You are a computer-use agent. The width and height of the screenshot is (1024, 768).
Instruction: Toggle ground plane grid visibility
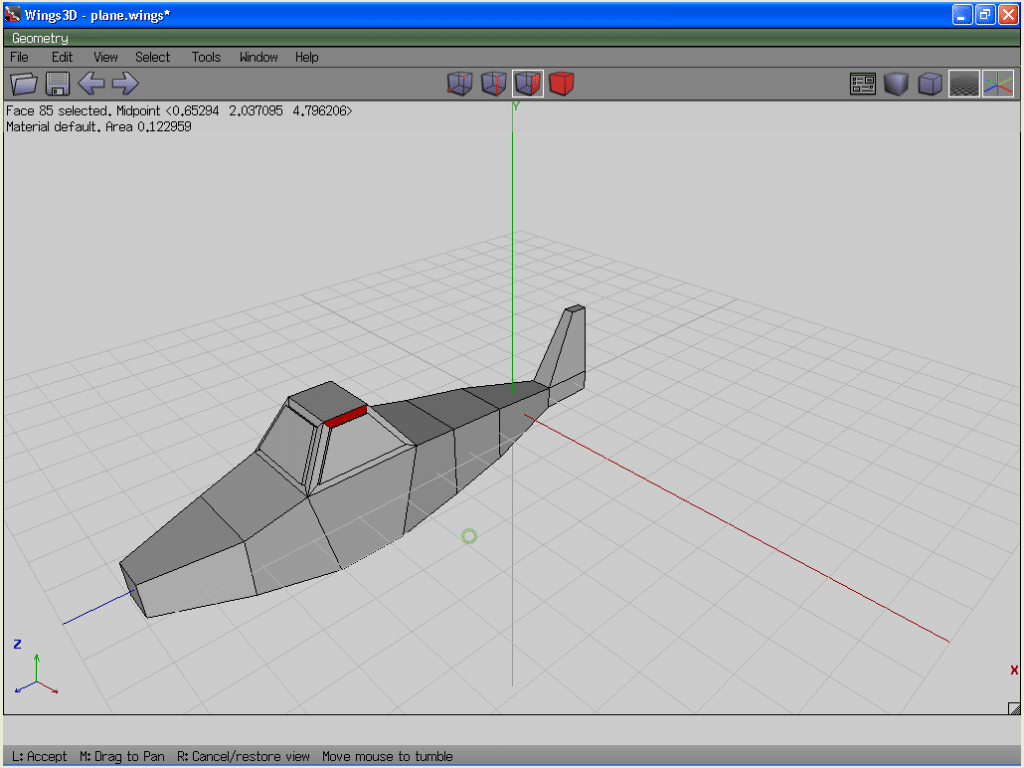(964, 84)
